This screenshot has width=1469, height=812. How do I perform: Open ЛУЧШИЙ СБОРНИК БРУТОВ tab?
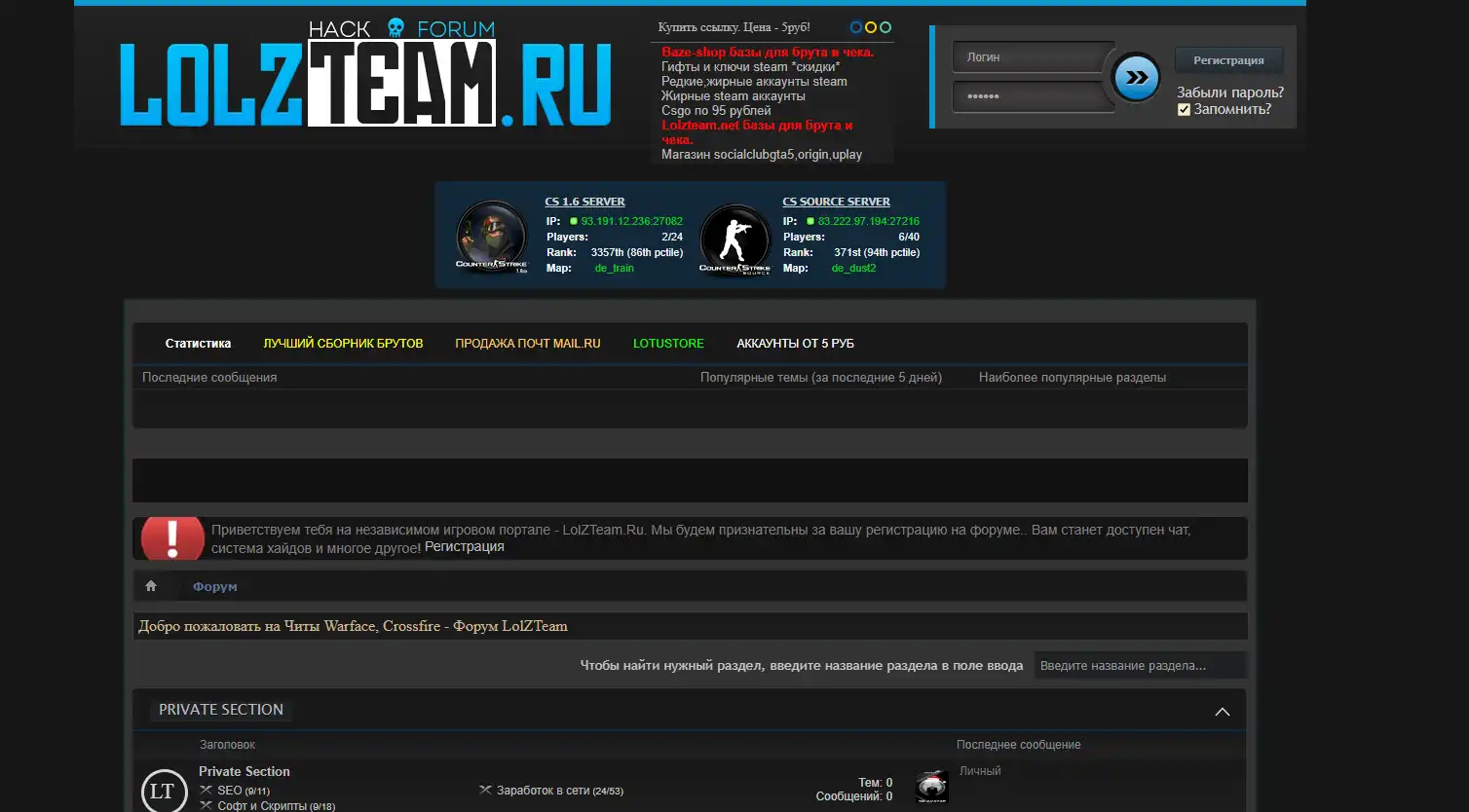coord(343,344)
